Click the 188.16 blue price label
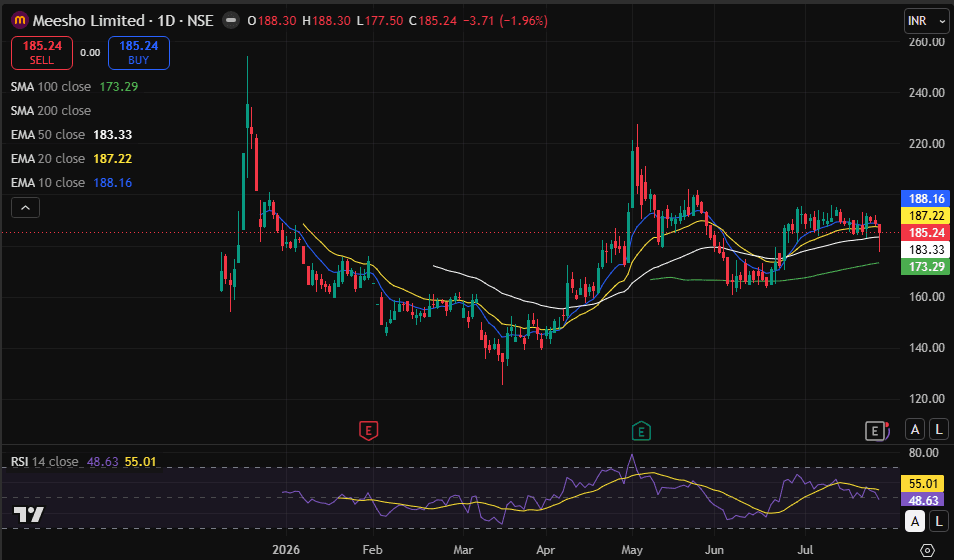The width and height of the screenshot is (954, 560). click(x=925, y=198)
